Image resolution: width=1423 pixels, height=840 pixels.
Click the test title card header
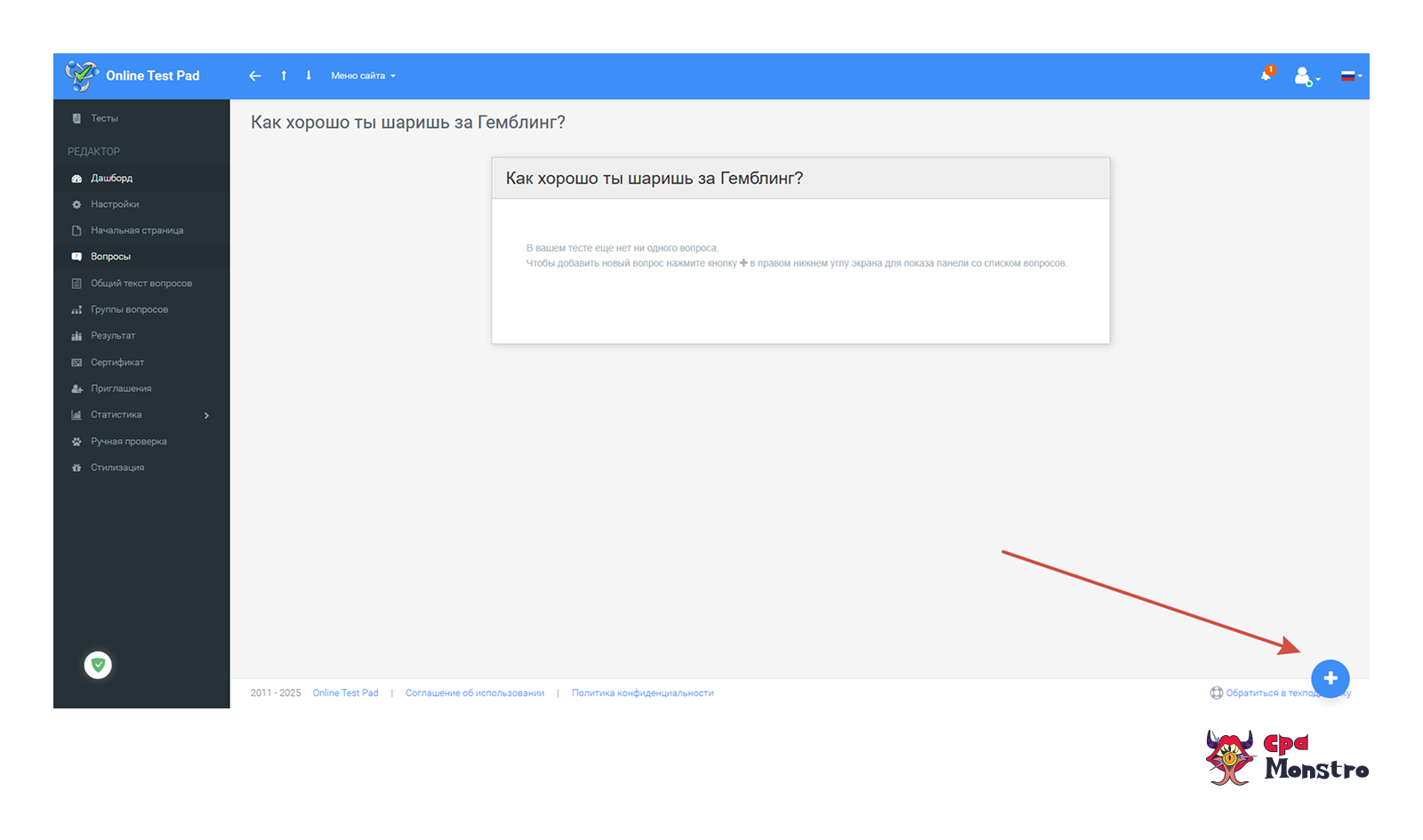(x=800, y=179)
